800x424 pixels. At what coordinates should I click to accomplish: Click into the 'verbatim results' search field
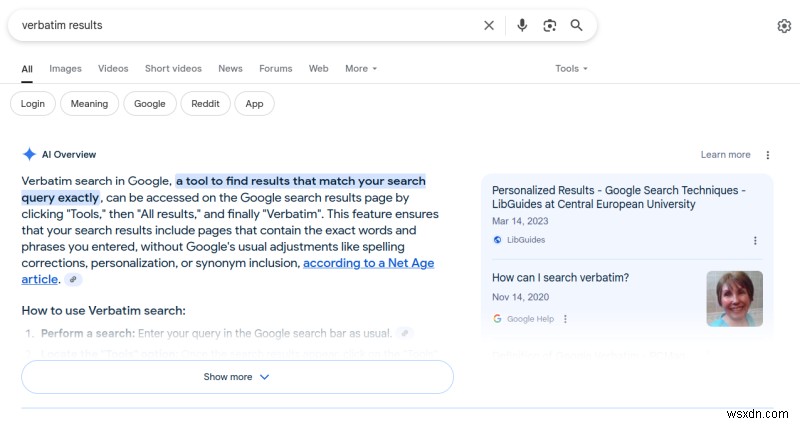(x=245, y=25)
